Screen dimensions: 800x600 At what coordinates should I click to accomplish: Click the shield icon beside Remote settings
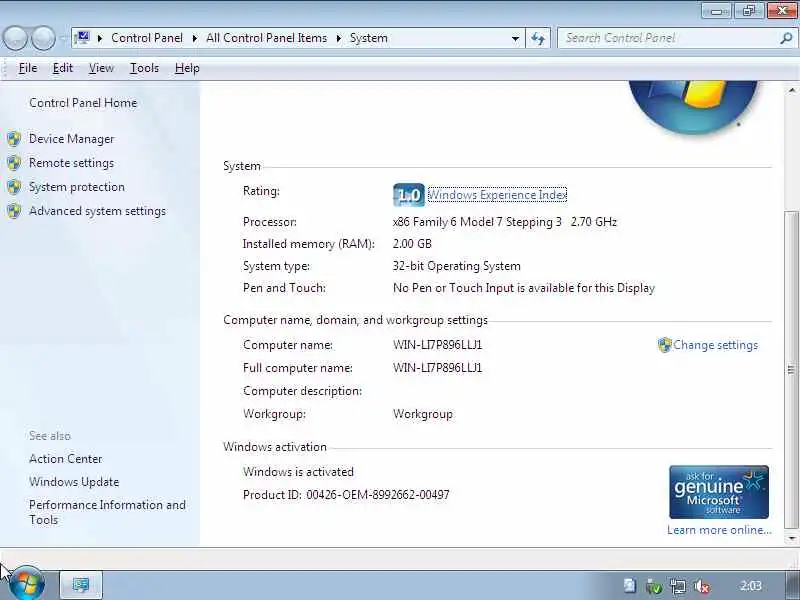[14, 163]
